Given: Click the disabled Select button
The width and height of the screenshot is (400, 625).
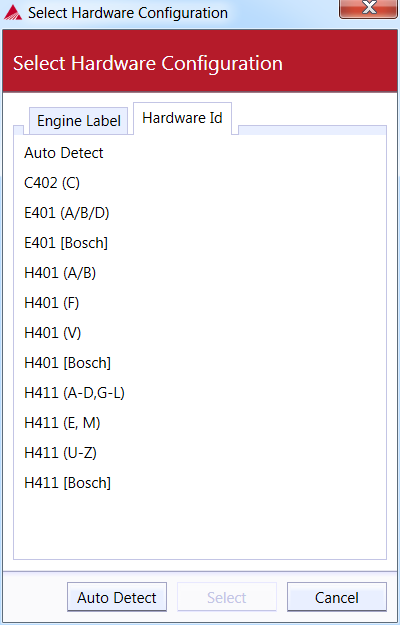Looking at the screenshot, I should click(x=227, y=597).
